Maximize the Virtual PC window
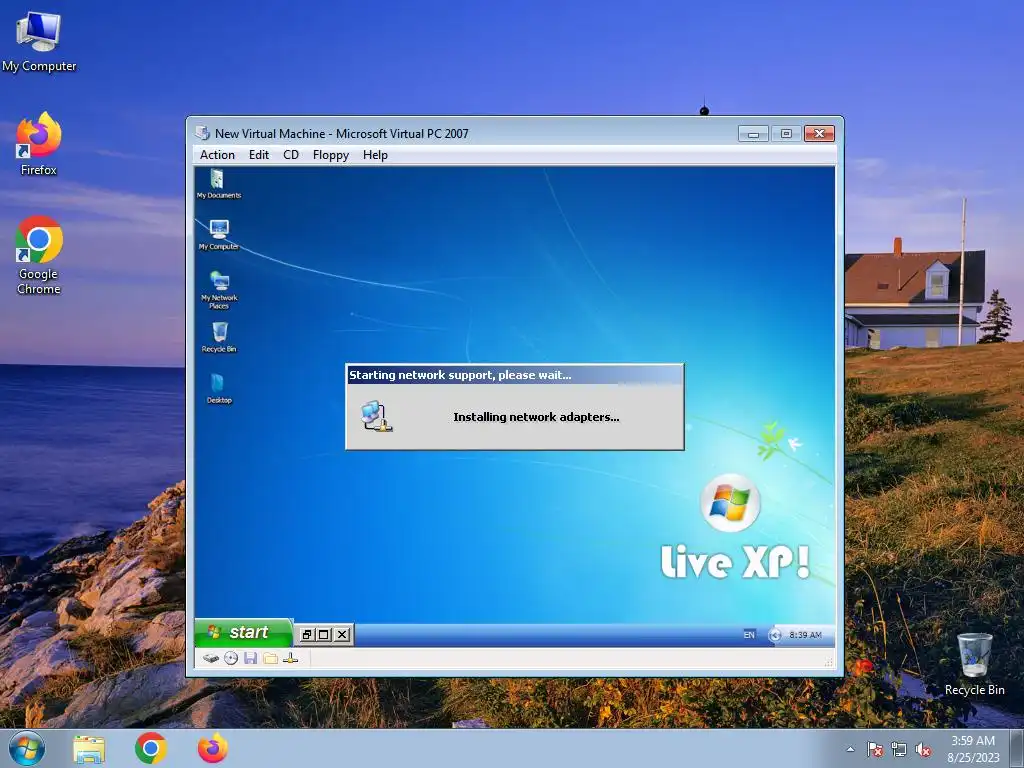1024x768 pixels. 786,134
